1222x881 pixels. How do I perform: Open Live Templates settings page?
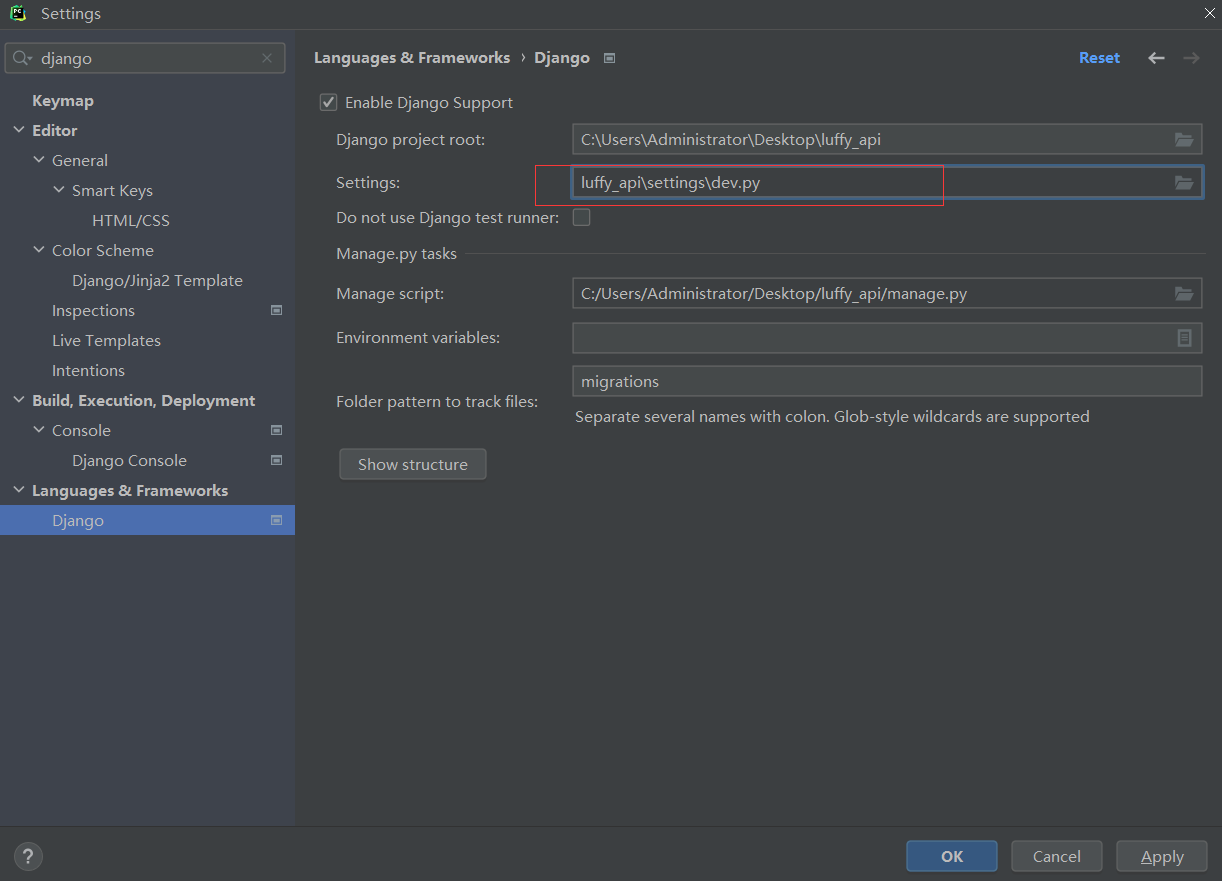coord(106,341)
